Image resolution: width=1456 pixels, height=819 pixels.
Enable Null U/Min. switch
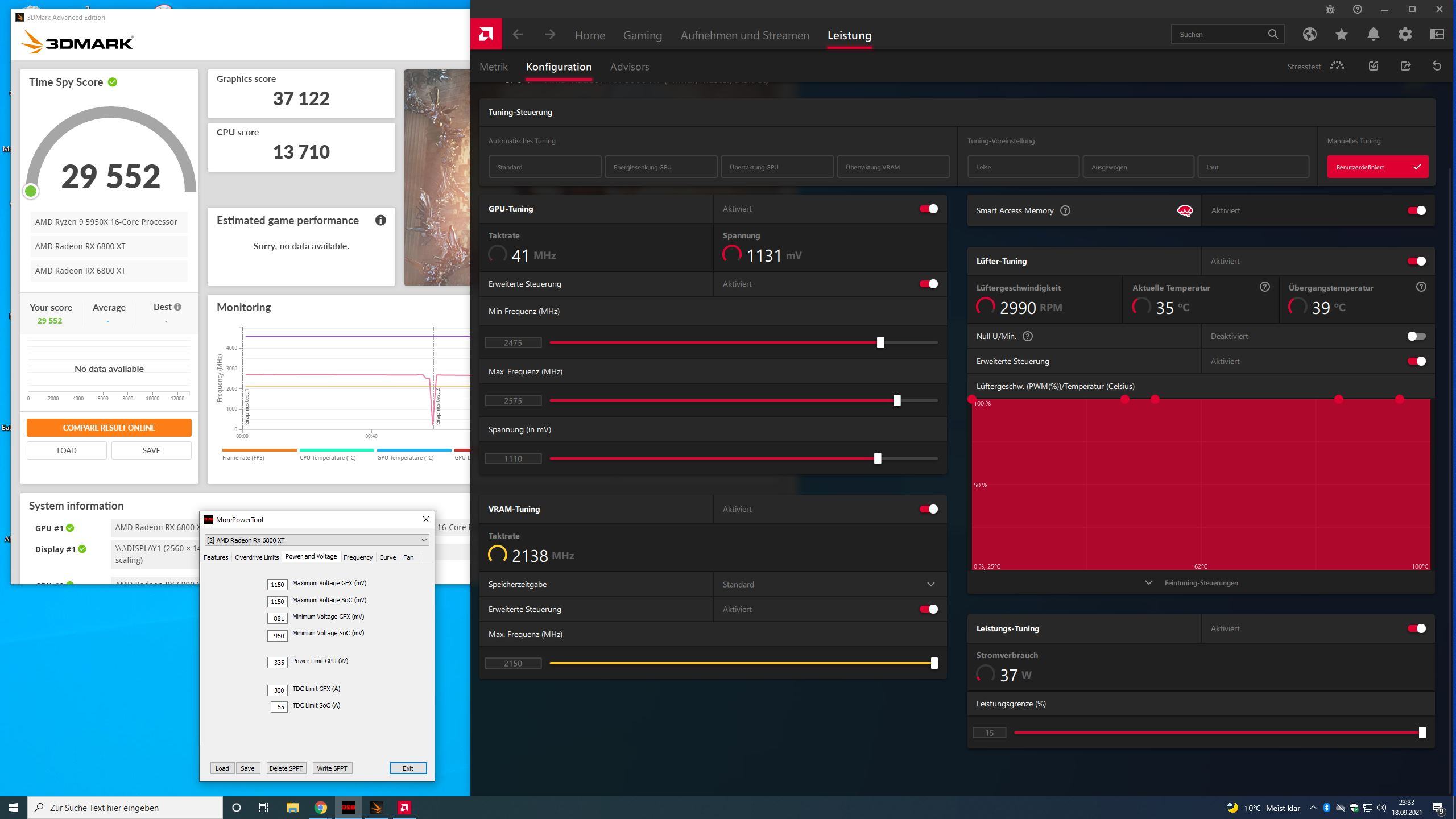[x=1416, y=336]
